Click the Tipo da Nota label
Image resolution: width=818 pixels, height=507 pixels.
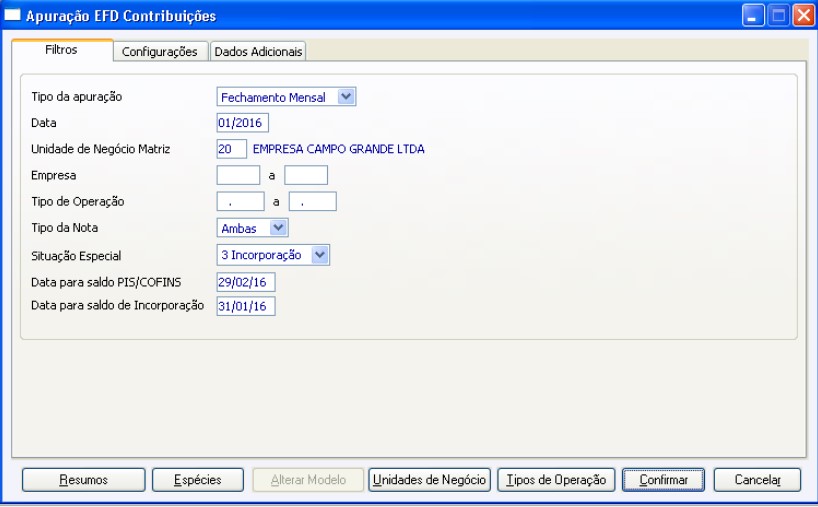65,228
